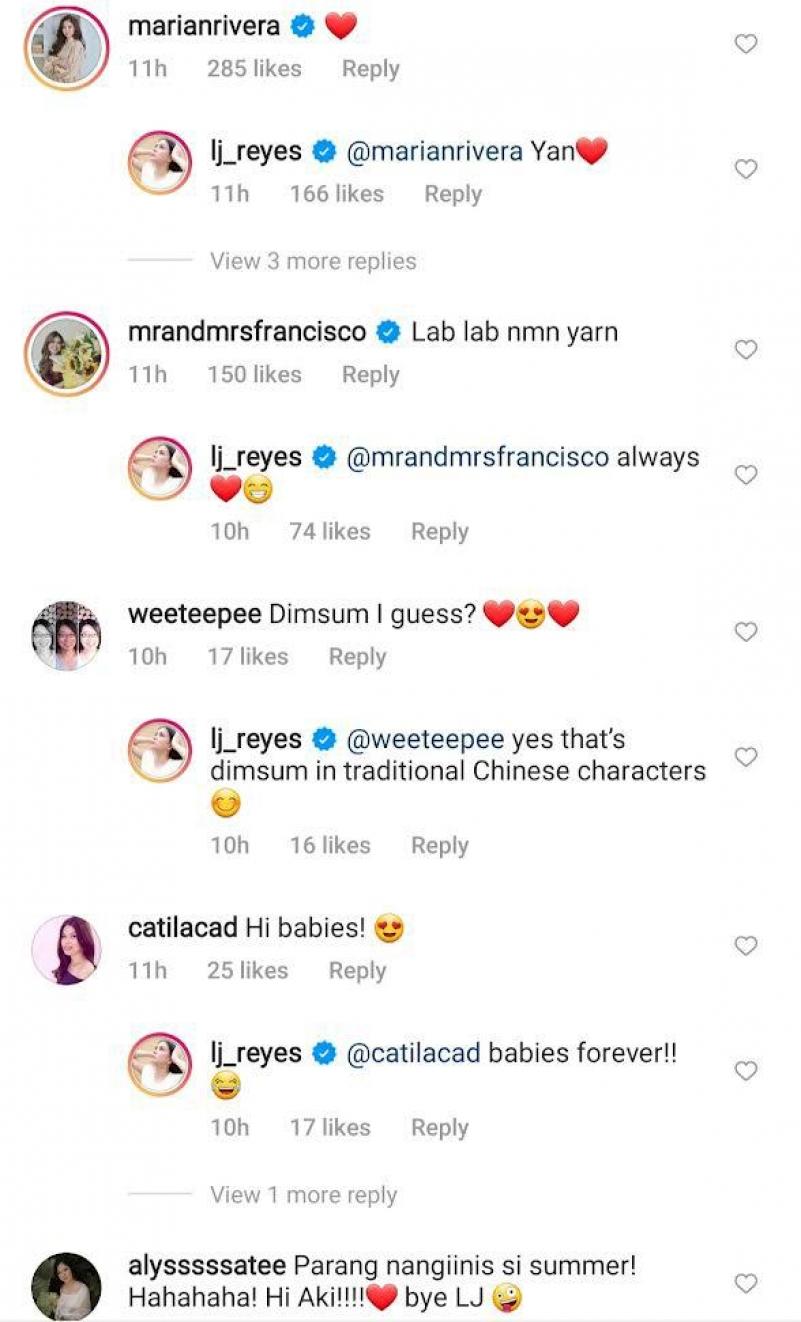Like lj_reyes reply to marianrivera
Image resolution: width=801 pixels, height=1322 pixels.
coord(746,170)
